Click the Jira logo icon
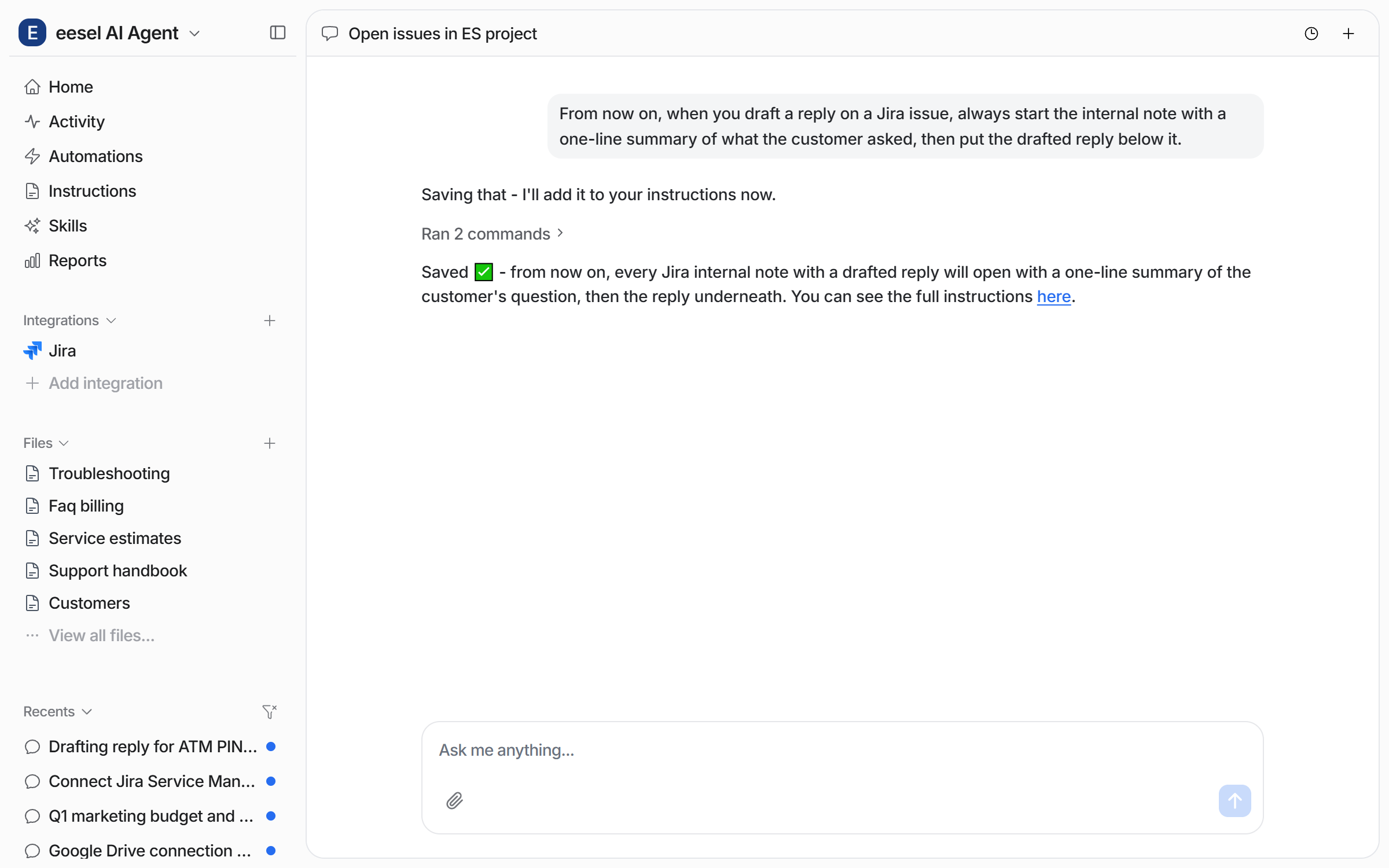 (x=32, y=351)
